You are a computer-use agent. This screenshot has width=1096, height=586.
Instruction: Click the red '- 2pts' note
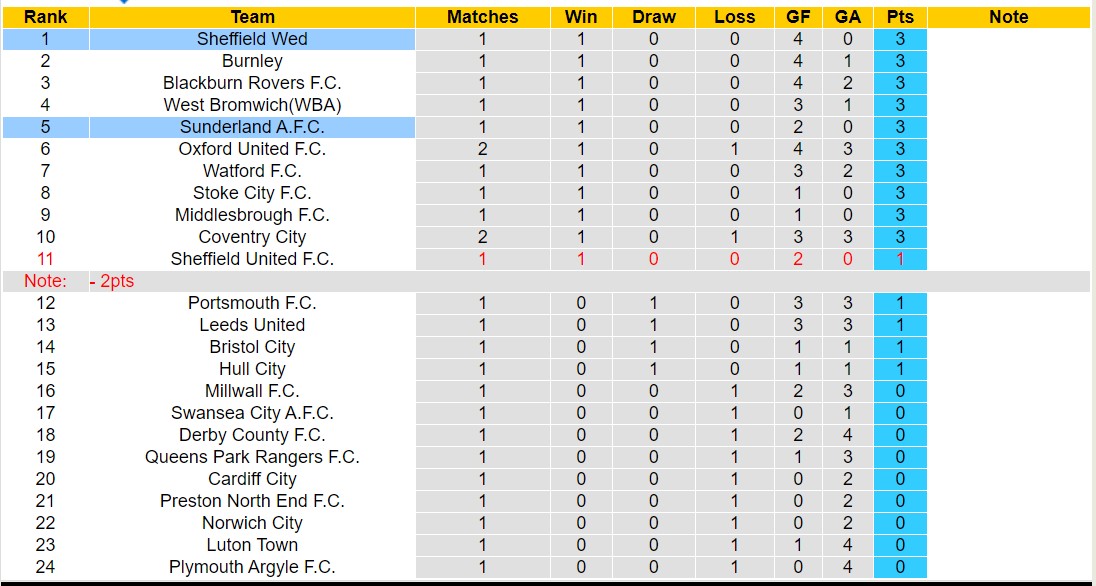[111, 281]
